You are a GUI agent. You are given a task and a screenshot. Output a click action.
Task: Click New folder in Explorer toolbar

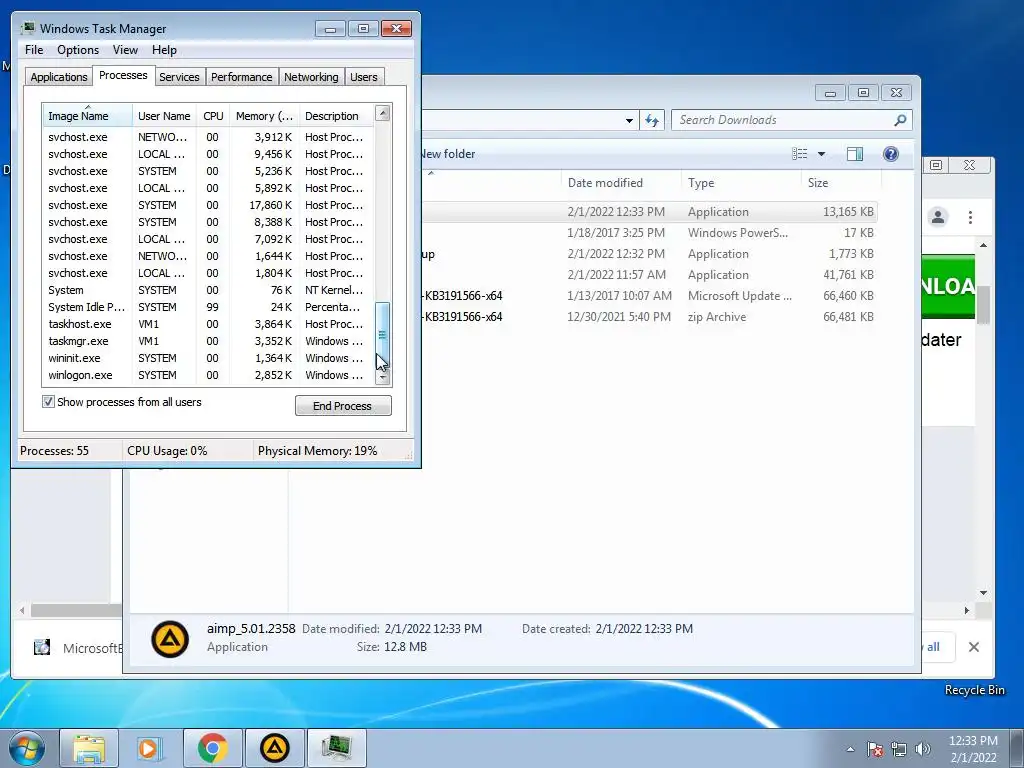(x=447, y=154)
